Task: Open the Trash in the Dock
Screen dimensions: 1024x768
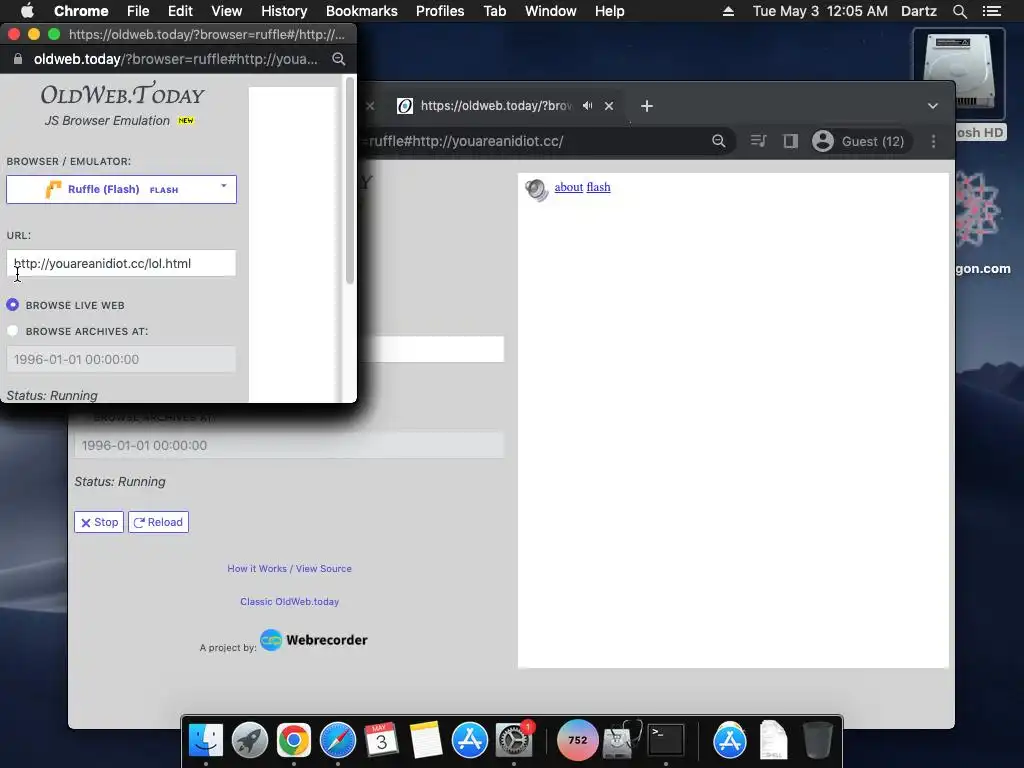Action: 817,740
